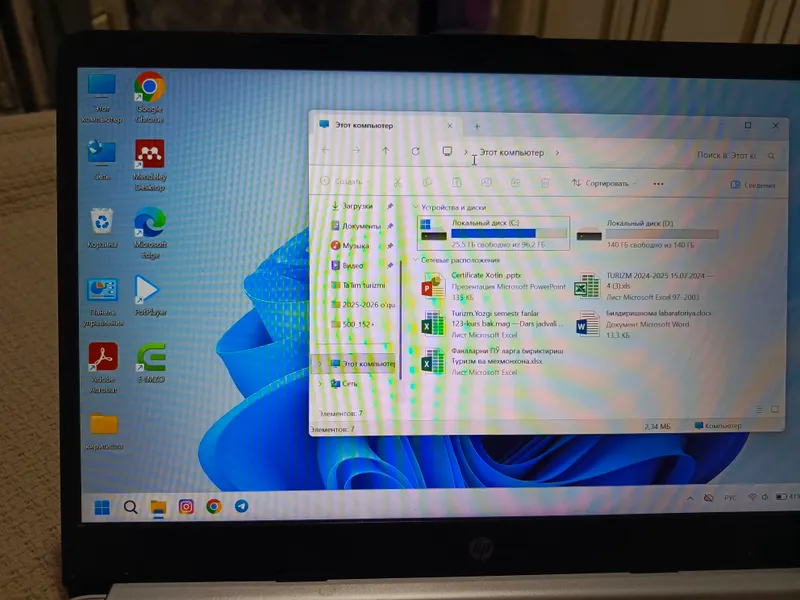Launch Microsoft Edge from desktop

(x=150, y=232)
